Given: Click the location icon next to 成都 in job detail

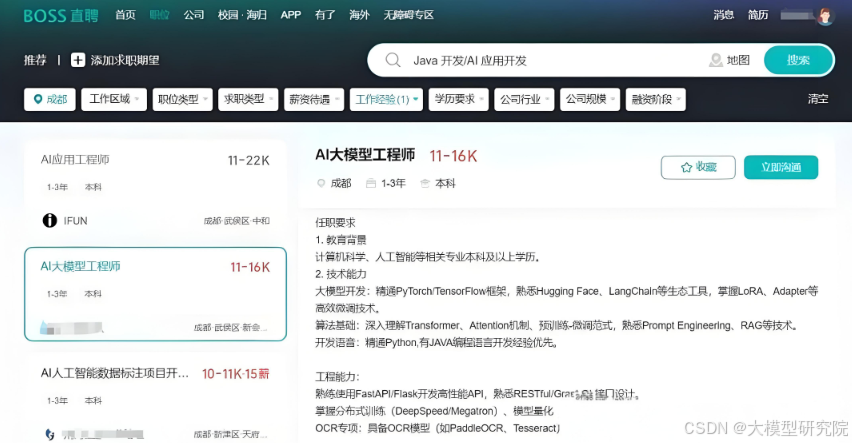Looking at the screenshot, I should point(321,183).
